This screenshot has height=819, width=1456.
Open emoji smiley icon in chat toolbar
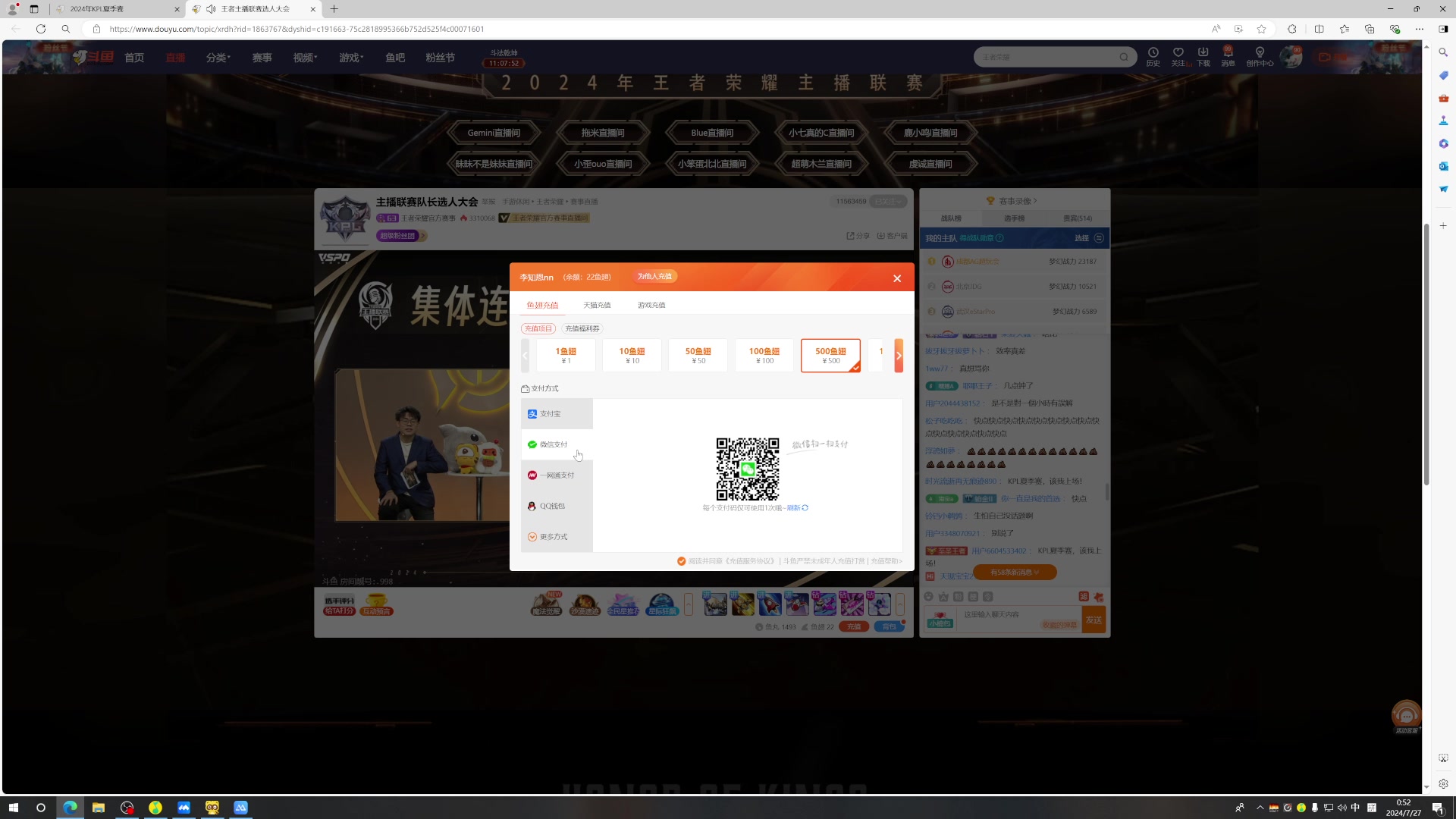pyautogui.click(x=929, y=597)
